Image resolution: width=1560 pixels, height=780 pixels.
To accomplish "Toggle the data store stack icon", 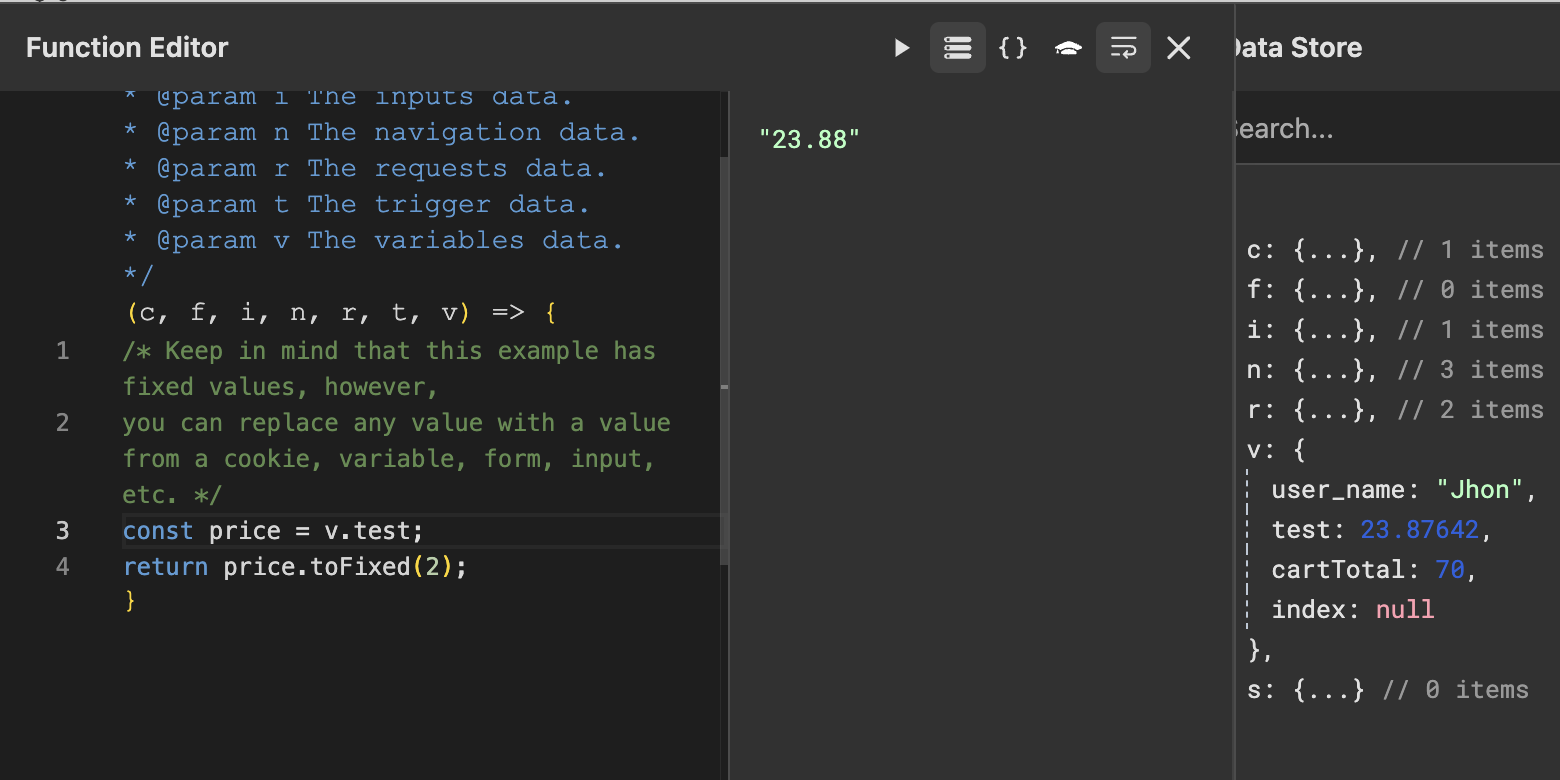I will tap(958, 48).
